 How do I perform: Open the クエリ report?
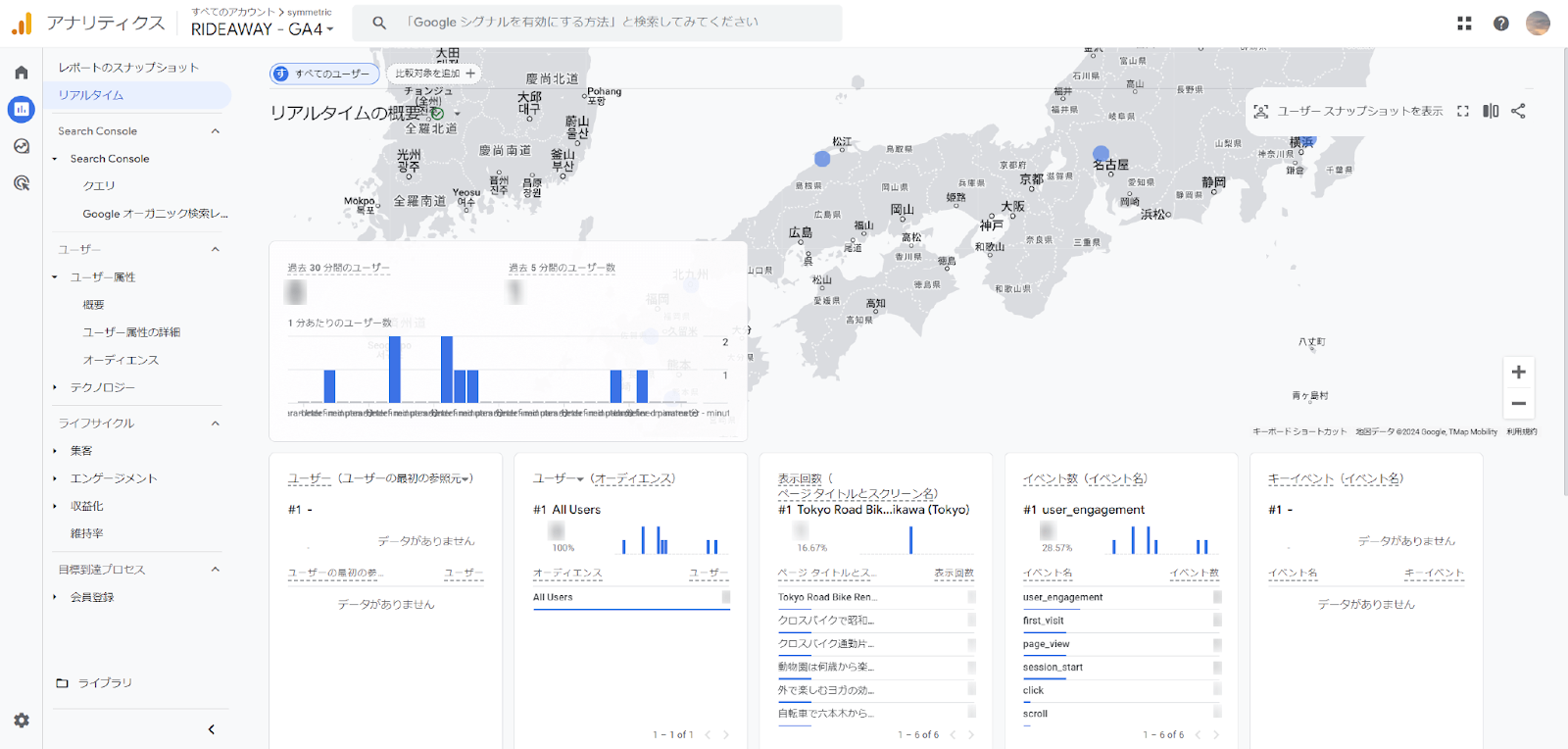(x=99, y=186)
